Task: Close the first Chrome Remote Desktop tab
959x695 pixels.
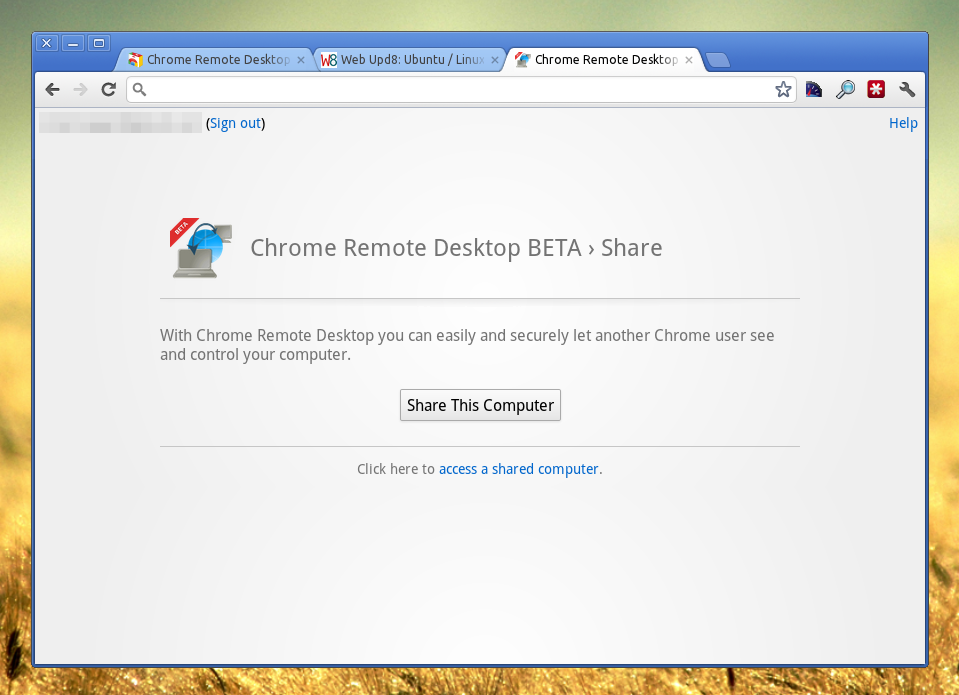Action: click(x=301, y=60)
